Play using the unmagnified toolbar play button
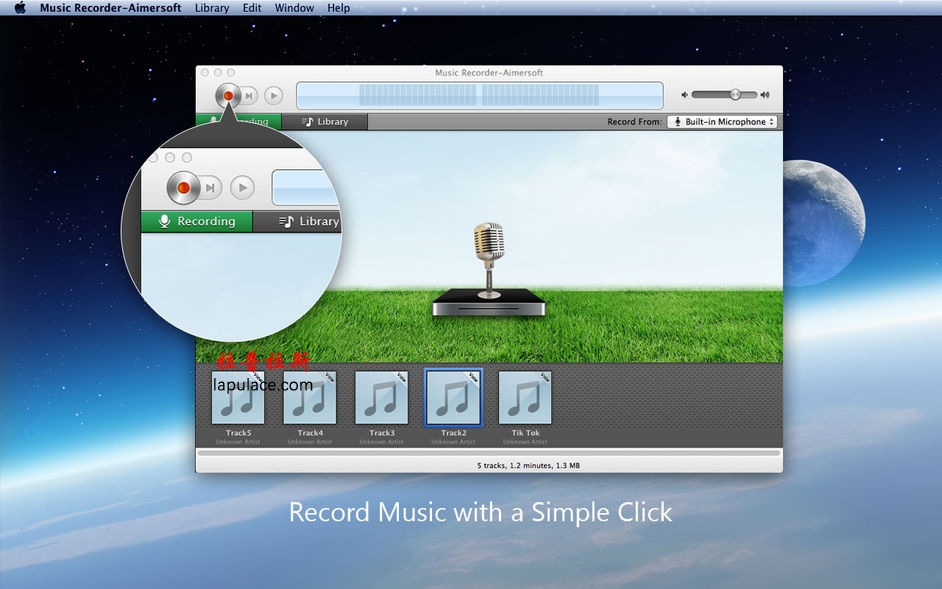 click(273, 96)
